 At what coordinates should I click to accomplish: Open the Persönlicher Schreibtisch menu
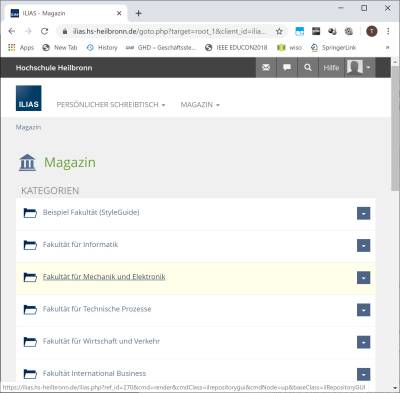pos(111,105)
